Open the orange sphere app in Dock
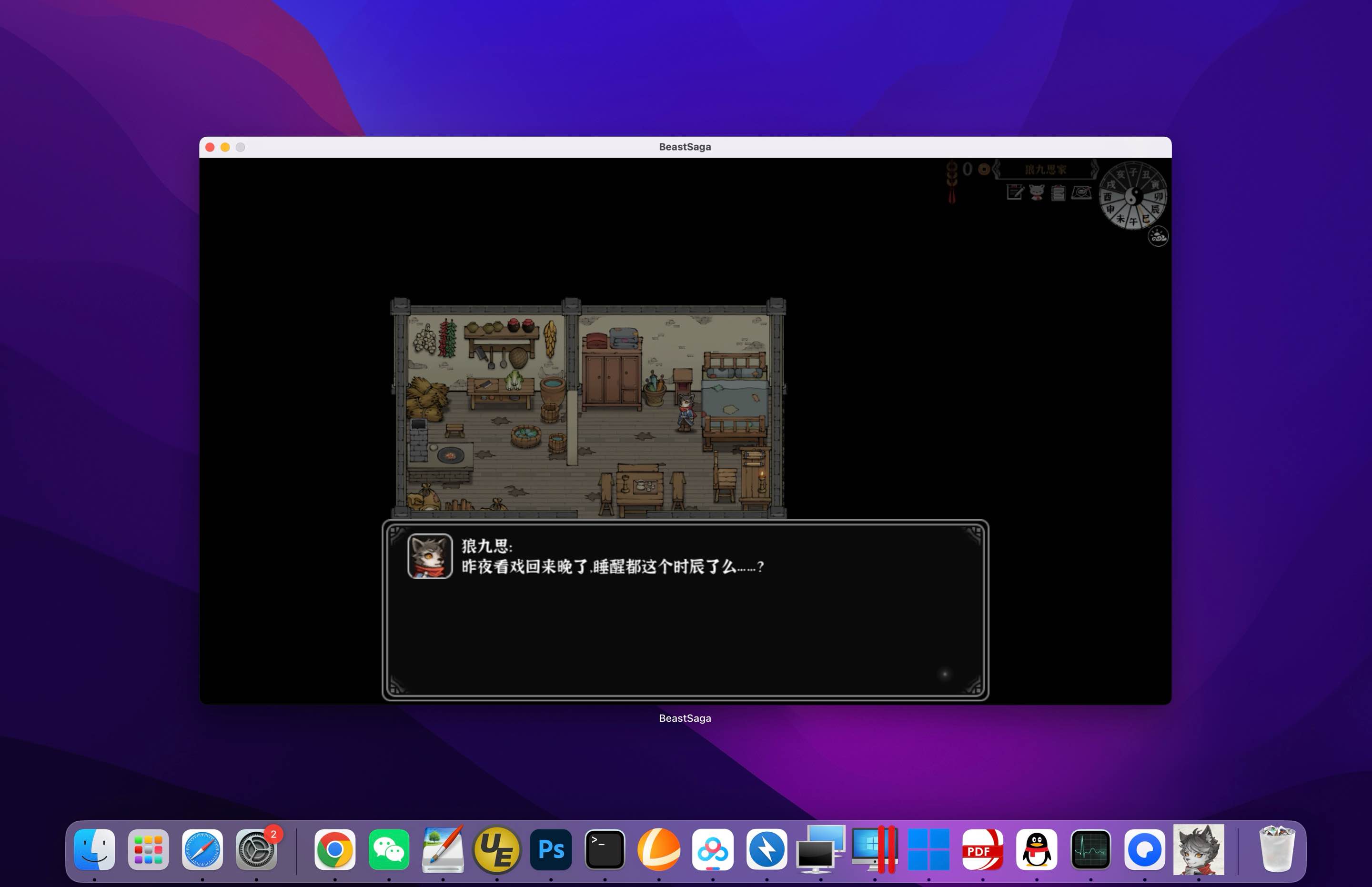Screen dimensions: 1372x887 click(659, 849)
